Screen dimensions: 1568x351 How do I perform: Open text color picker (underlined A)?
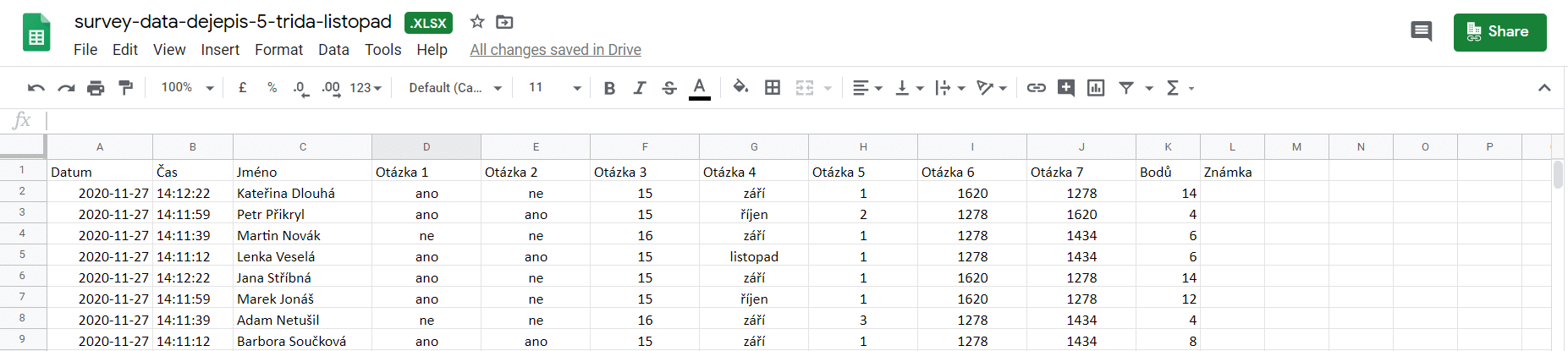point(699,88)
